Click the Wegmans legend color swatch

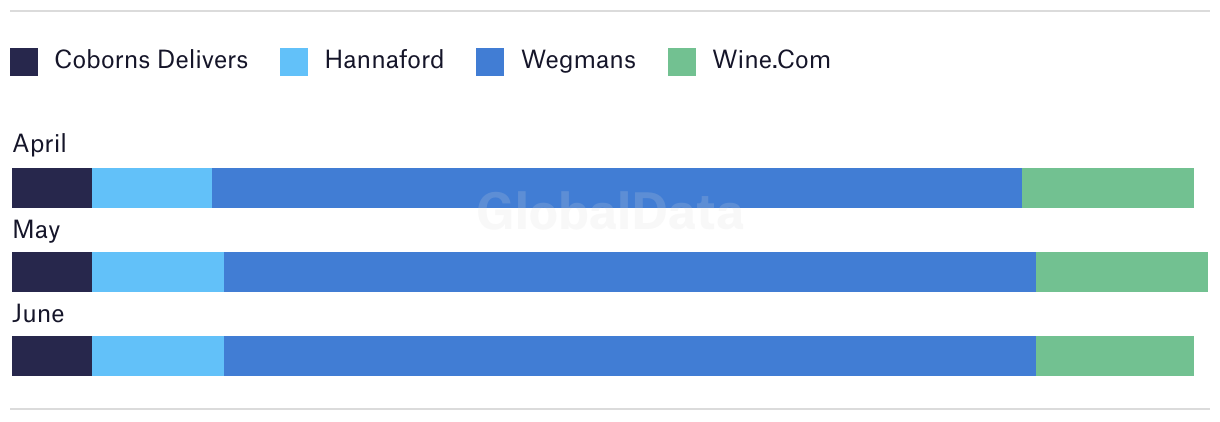pos(490,62)
